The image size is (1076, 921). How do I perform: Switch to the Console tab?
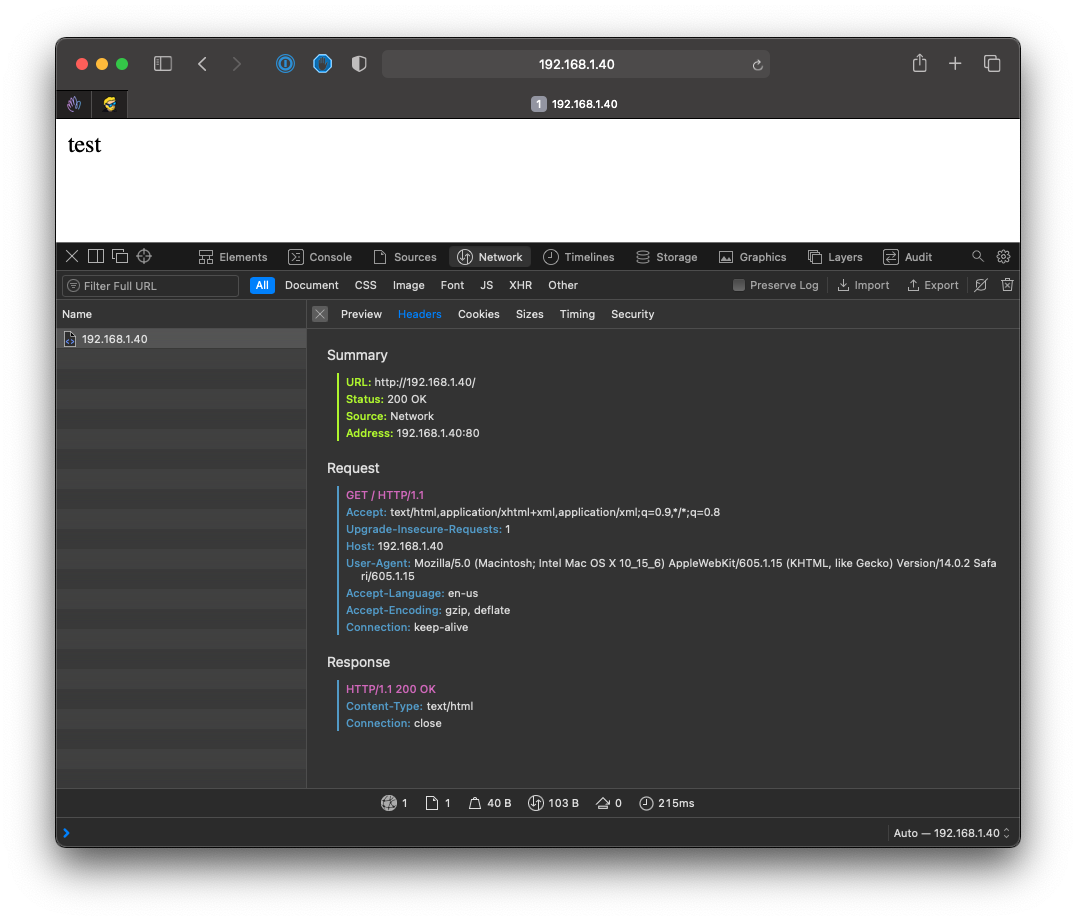tap(320, 257)
